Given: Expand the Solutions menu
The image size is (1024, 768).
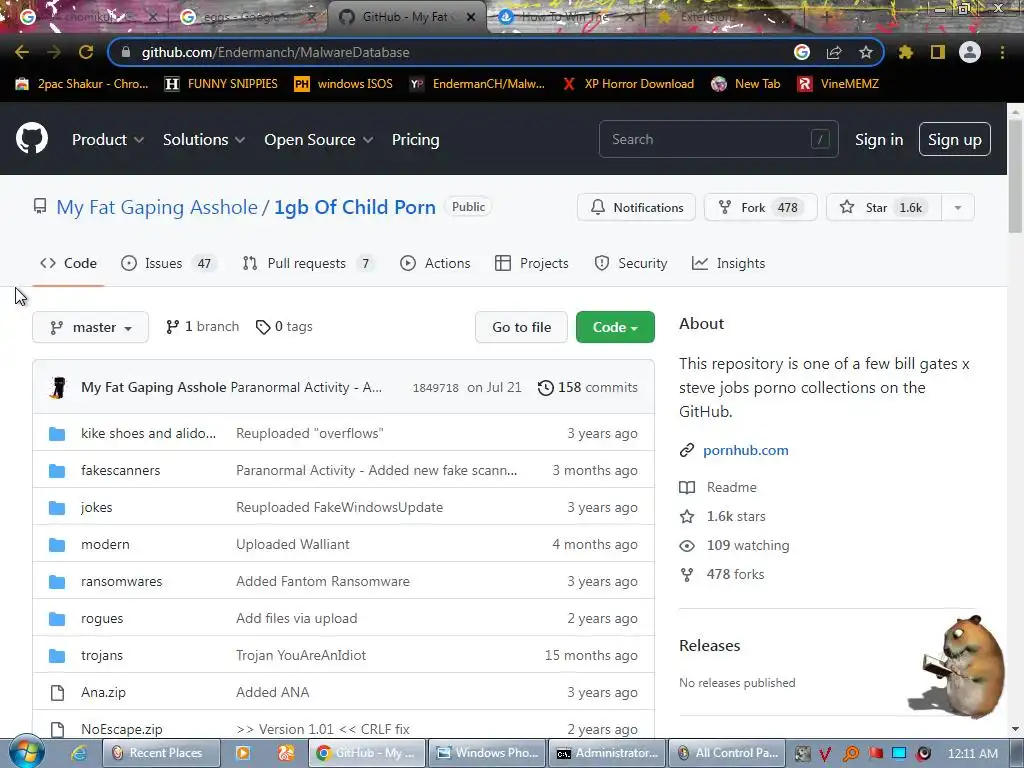Looking at the screenshot, I should (x=204, y=140).
